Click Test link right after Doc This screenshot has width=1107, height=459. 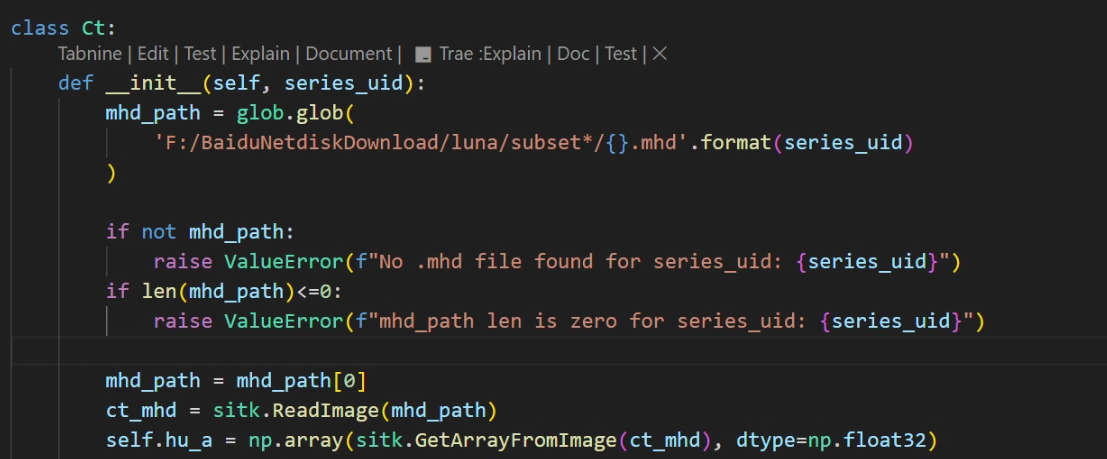click(620, 54)
